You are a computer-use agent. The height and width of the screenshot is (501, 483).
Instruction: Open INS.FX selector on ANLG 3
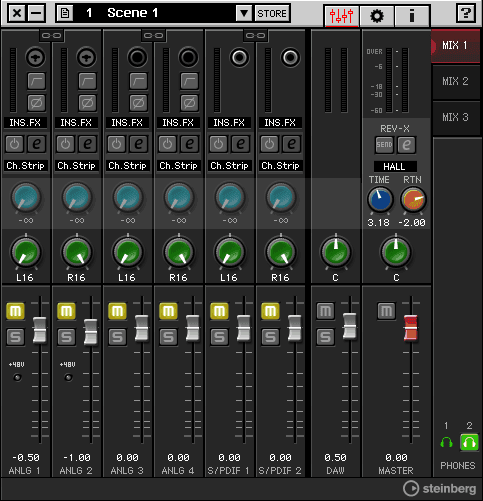tap(127, 123)
